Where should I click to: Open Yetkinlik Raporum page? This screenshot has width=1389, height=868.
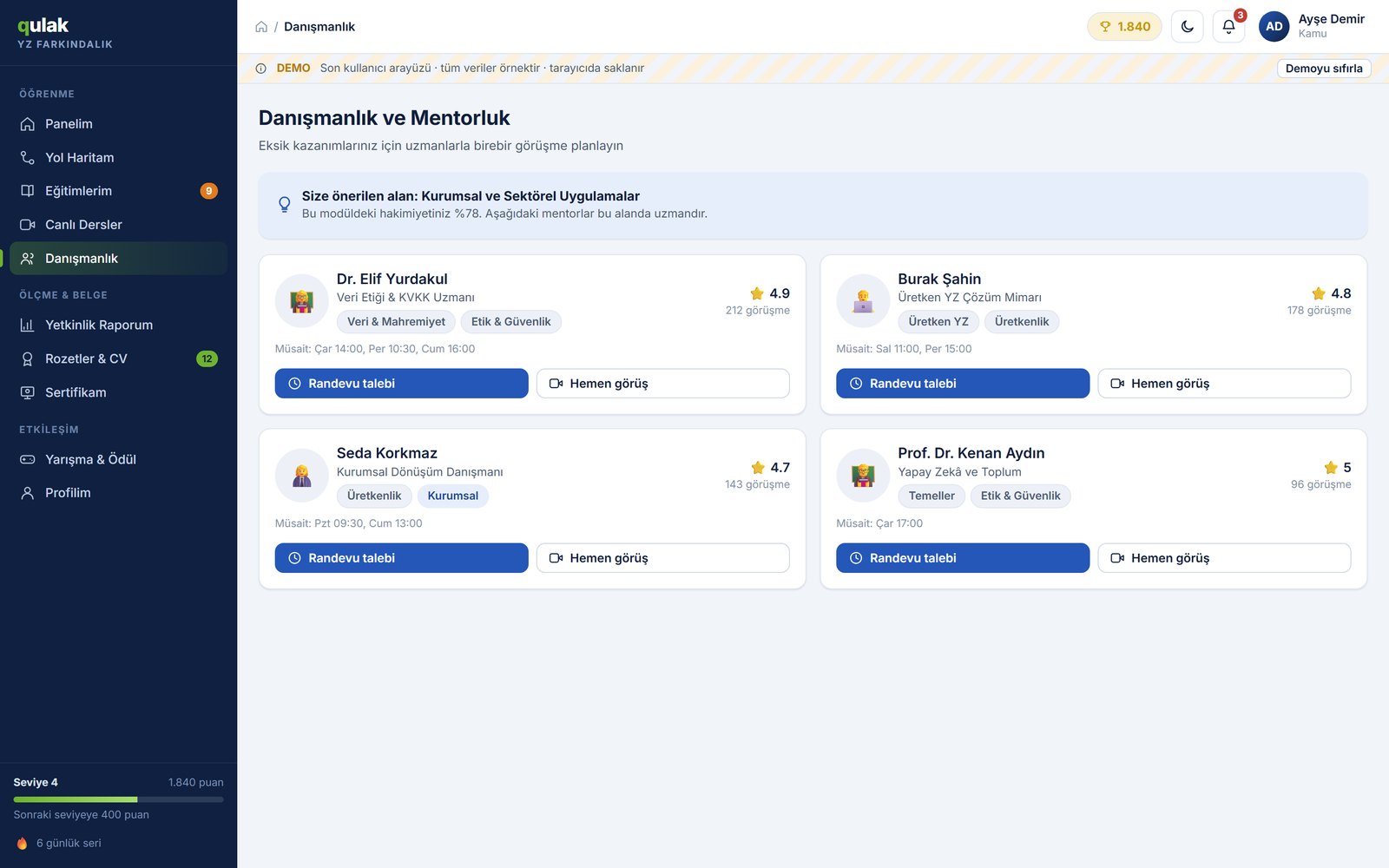[118, 325]
